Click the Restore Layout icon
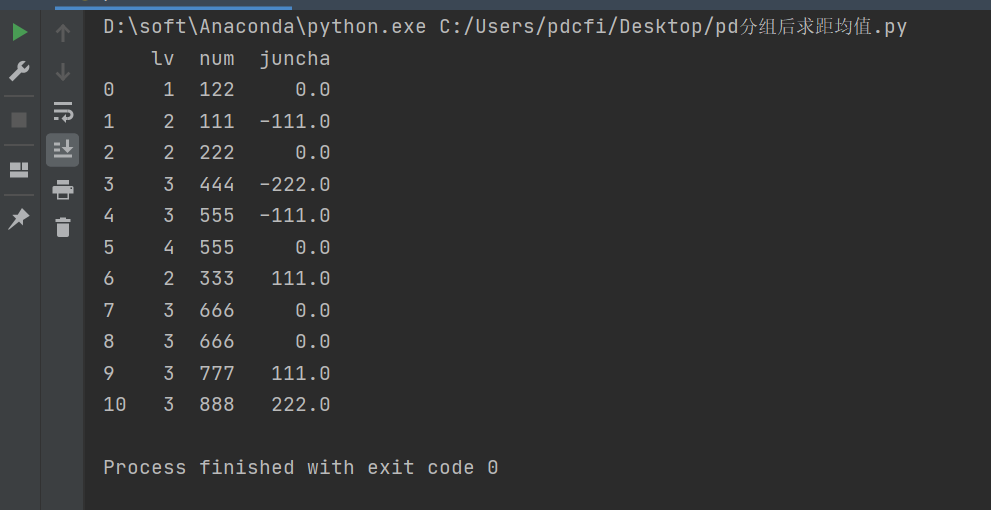991x510 pixels. [19, 169]
